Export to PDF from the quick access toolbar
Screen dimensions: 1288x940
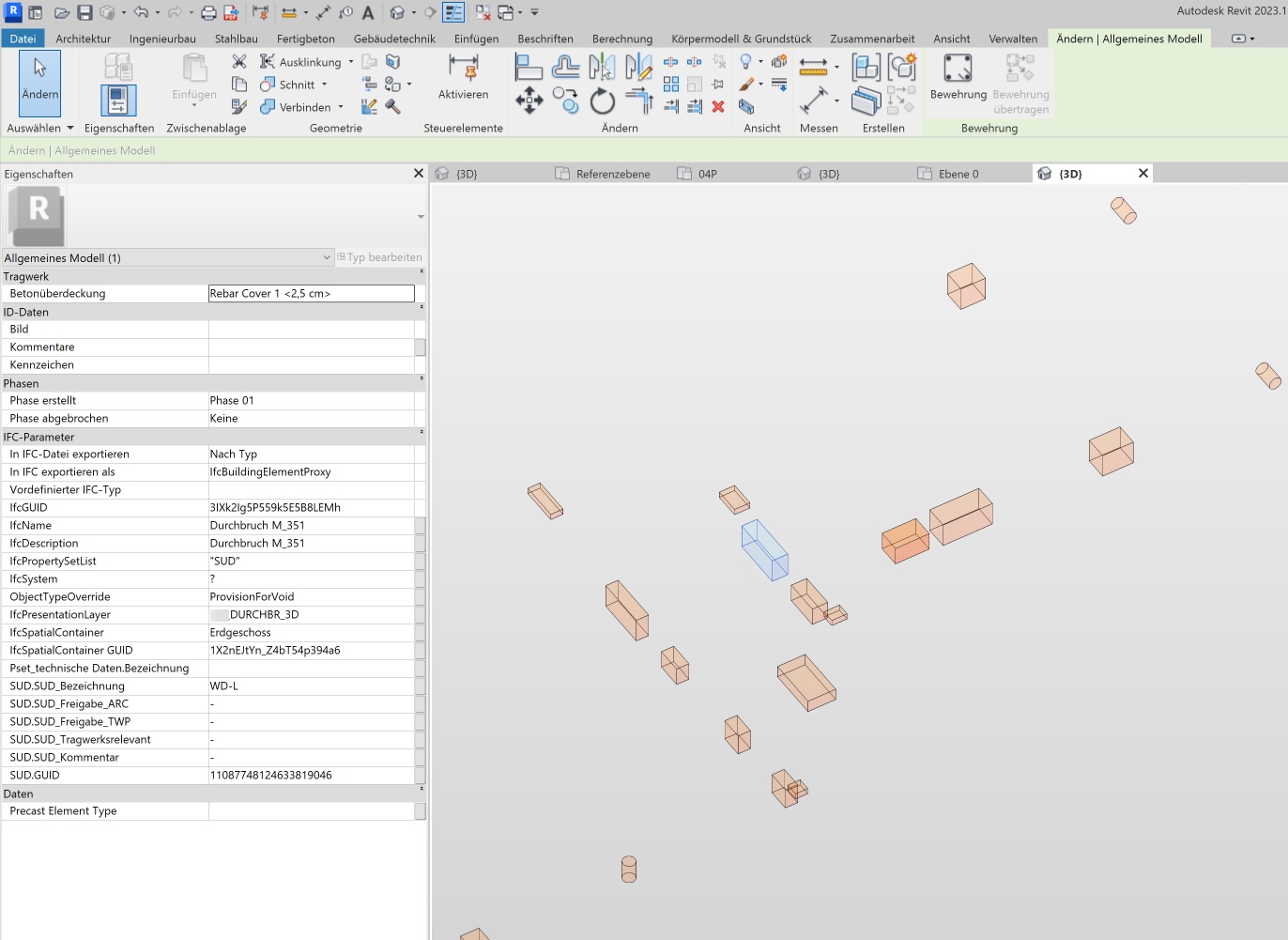point(231,13)
